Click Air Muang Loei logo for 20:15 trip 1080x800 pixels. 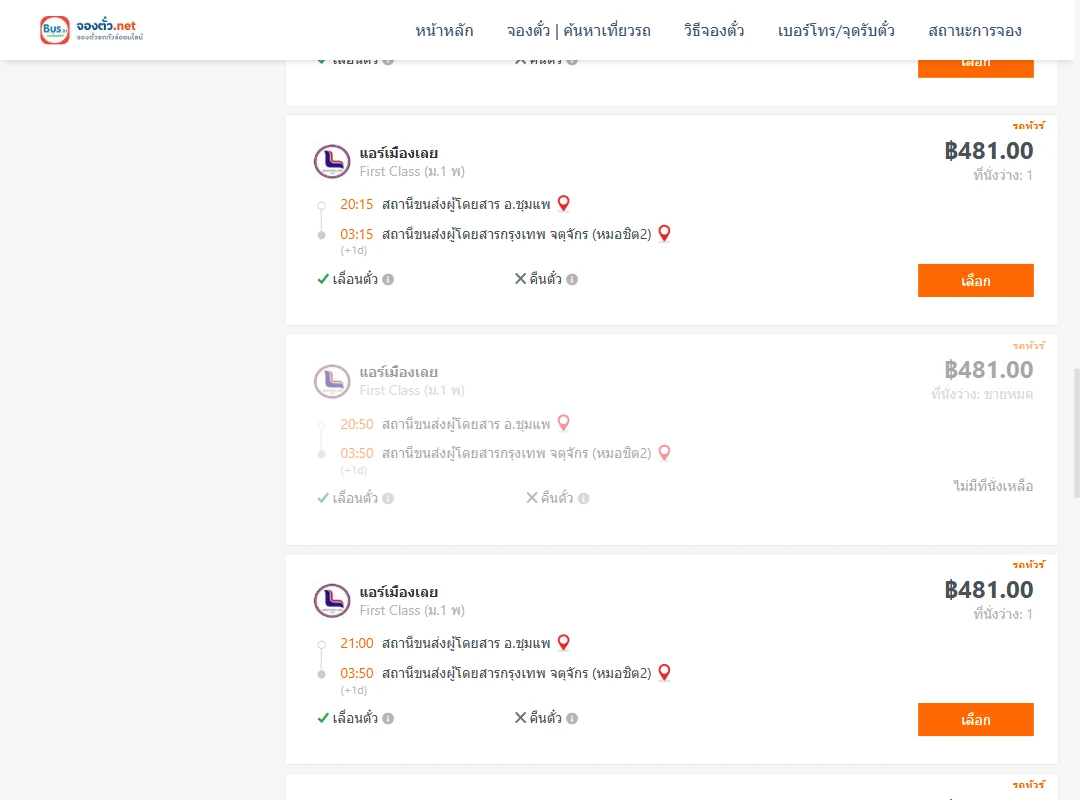[332, 162]
